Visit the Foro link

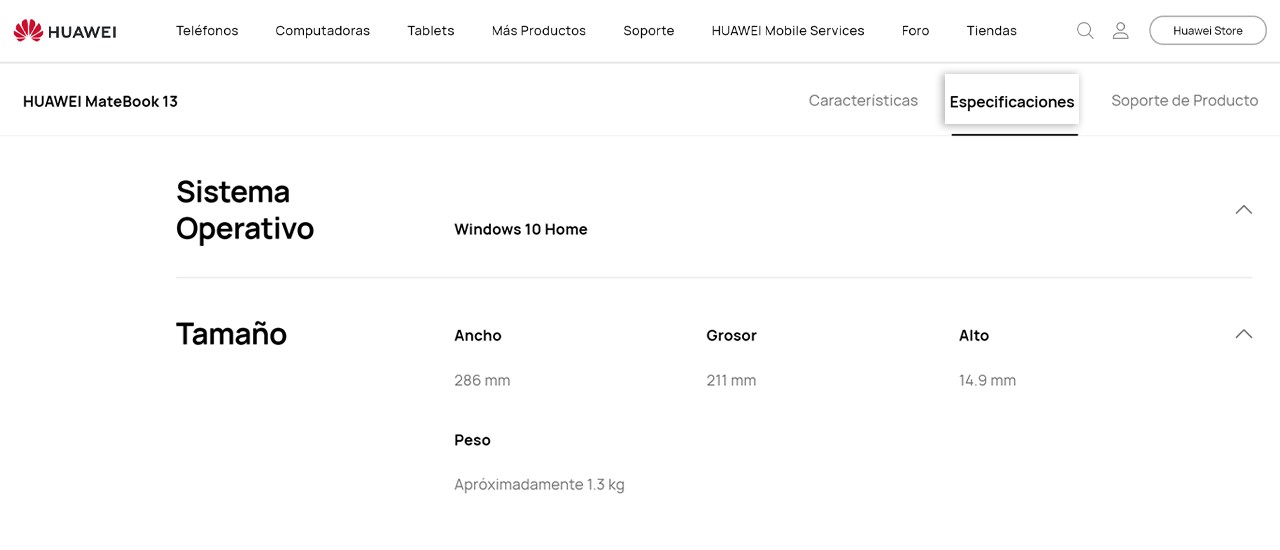tap(916, 31)
